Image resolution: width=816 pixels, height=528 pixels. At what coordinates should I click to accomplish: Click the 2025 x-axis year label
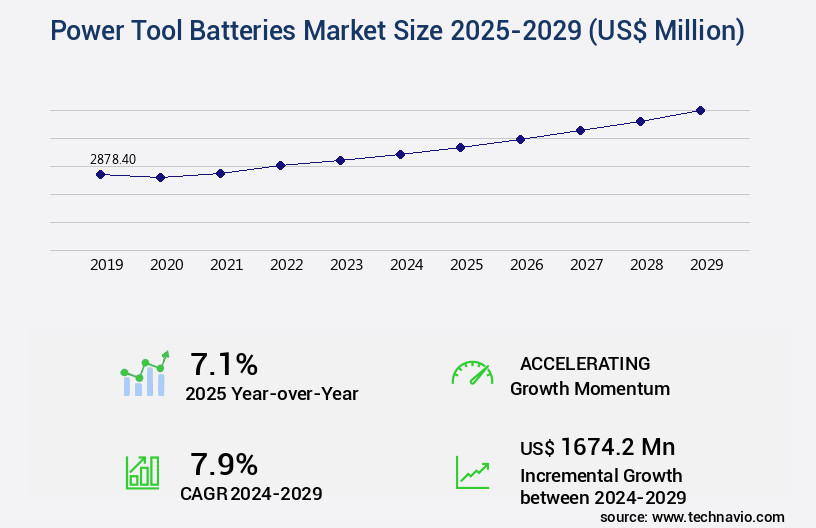[466, 265]
